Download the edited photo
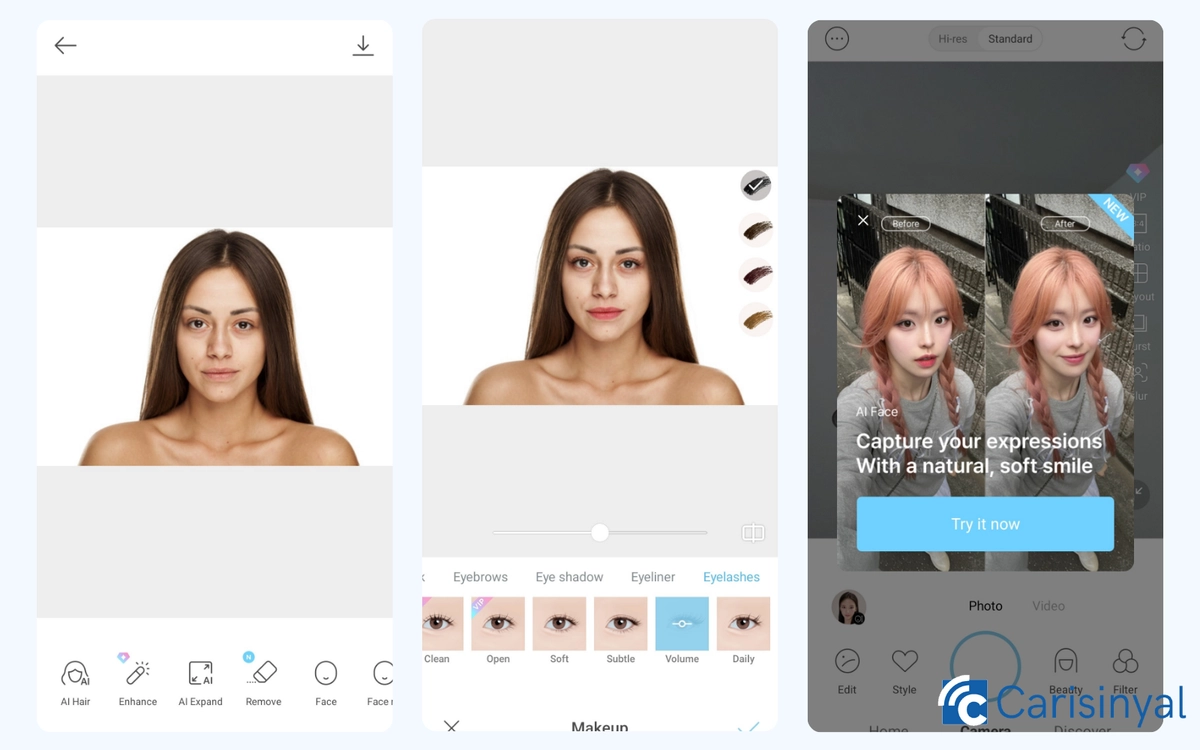1200x750 pixels. 363,45
